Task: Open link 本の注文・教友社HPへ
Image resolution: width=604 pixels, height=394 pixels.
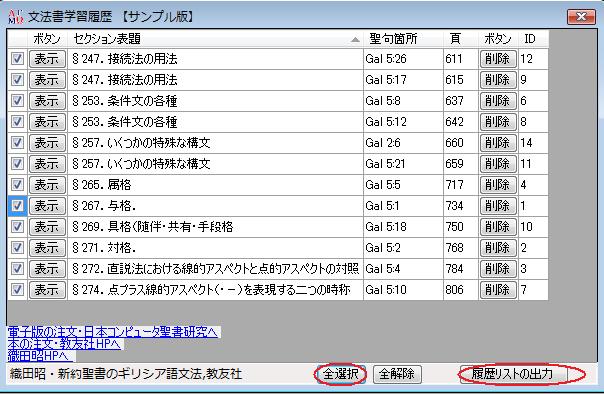Action: point(64,344)
